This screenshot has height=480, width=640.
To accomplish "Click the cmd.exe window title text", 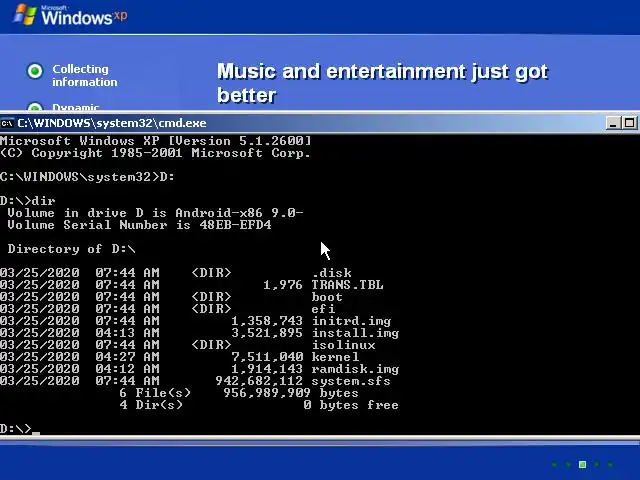I will pyautogui.click(x=112, y=123).
